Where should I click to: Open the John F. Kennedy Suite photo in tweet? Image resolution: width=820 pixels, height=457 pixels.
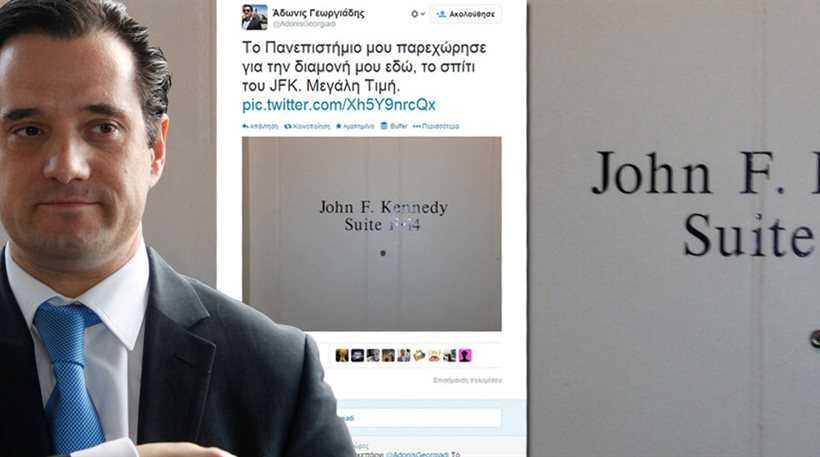click(x=371, y=234)
